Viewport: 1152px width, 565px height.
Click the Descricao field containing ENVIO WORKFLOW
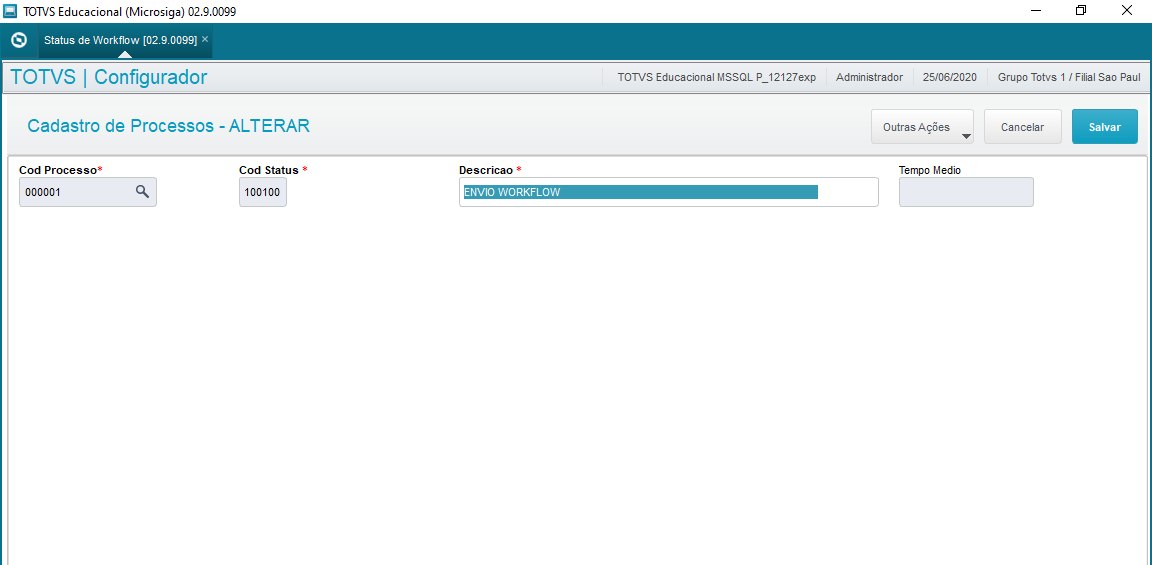click(668, 192)
